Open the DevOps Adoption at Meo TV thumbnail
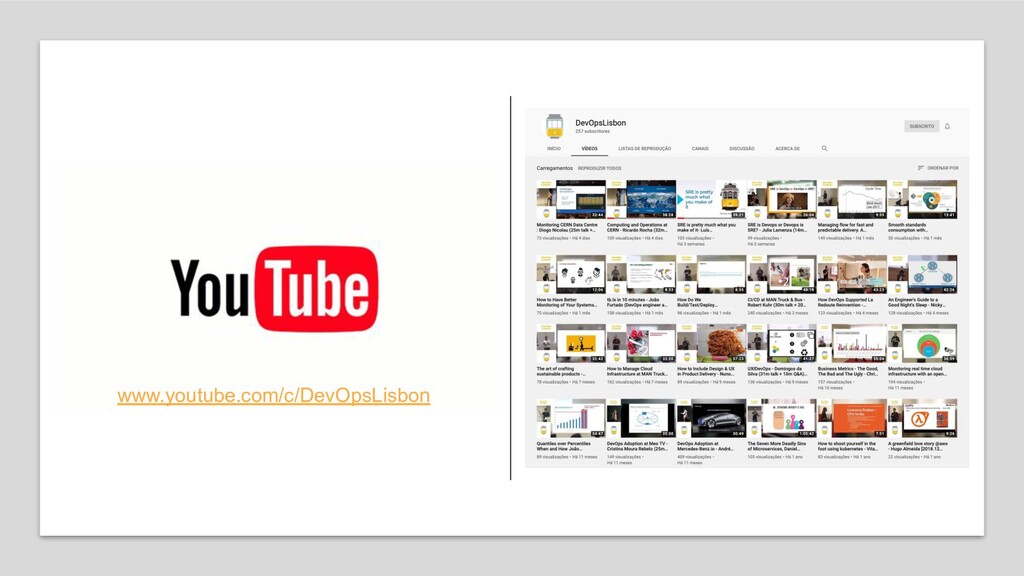Viewport: 1024px width, 576px height. 641,419
